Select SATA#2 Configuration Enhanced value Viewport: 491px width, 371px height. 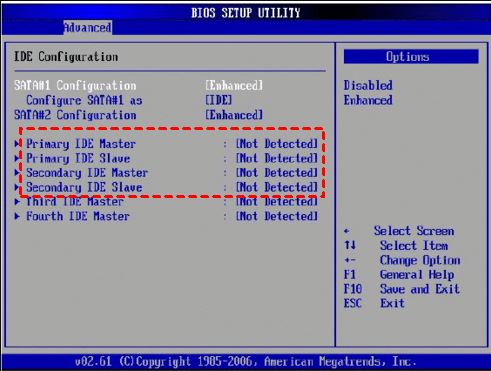(234, 115)
